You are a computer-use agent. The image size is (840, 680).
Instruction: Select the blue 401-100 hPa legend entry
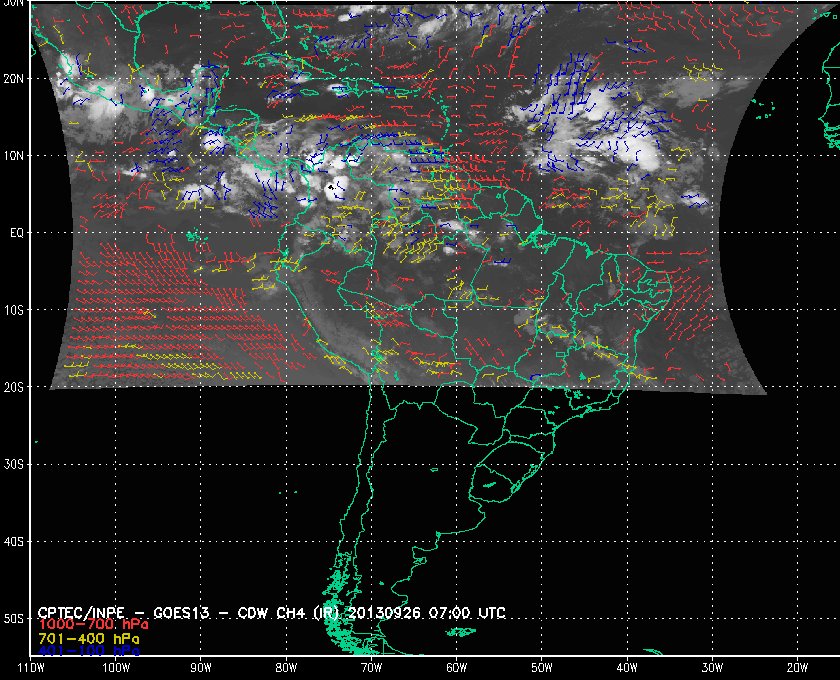click(x=88, y=651)
